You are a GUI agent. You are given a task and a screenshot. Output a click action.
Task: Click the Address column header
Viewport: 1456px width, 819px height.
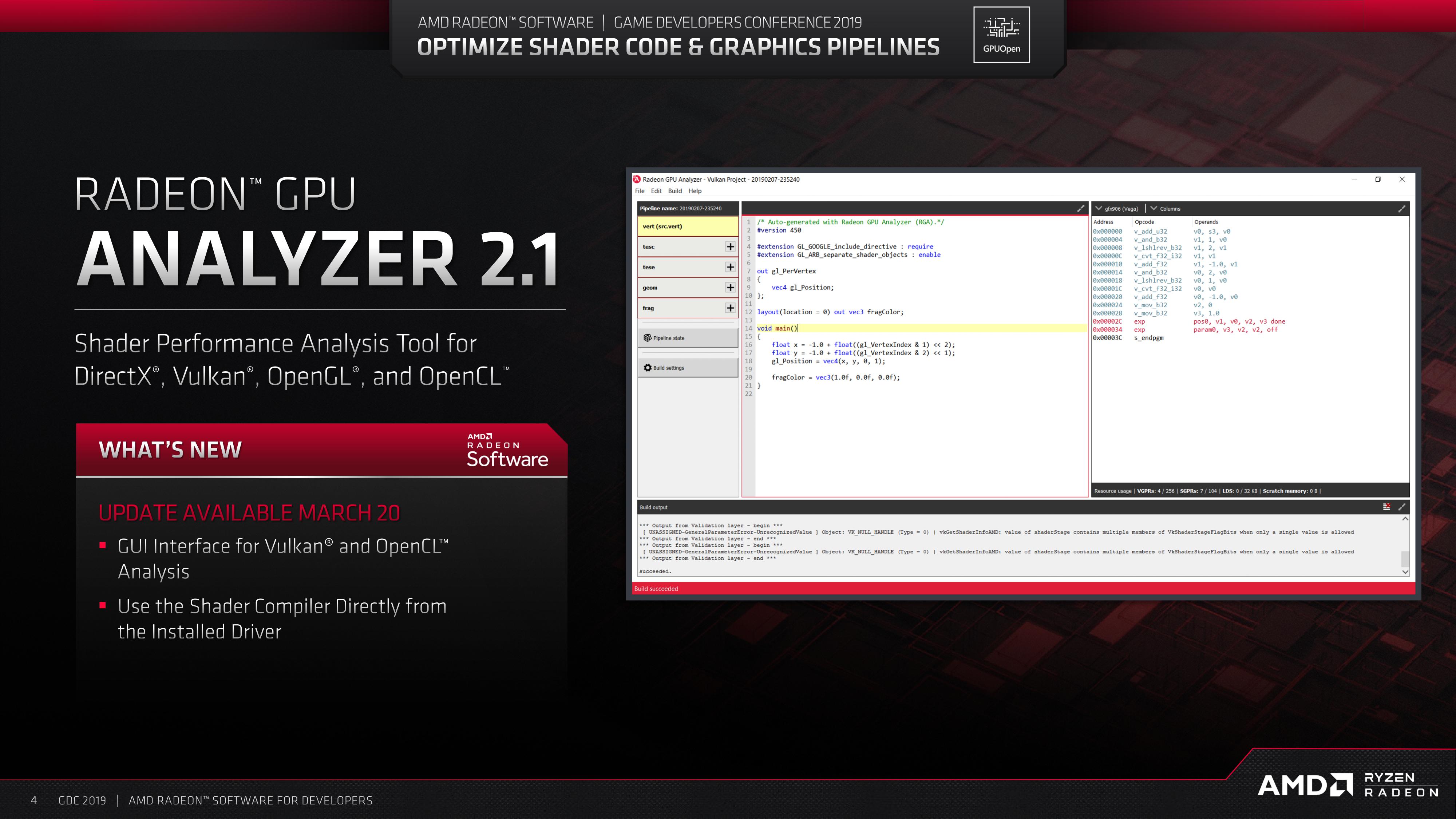pos(1103,222)
